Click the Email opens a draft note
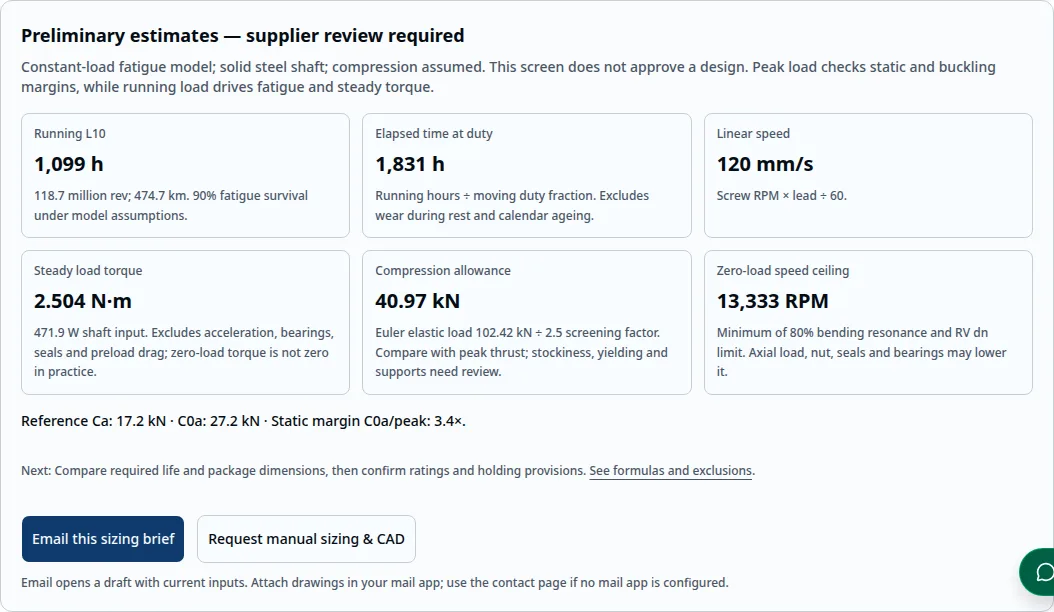Viewport: 1054px width, 612px height. coord(374,582)
